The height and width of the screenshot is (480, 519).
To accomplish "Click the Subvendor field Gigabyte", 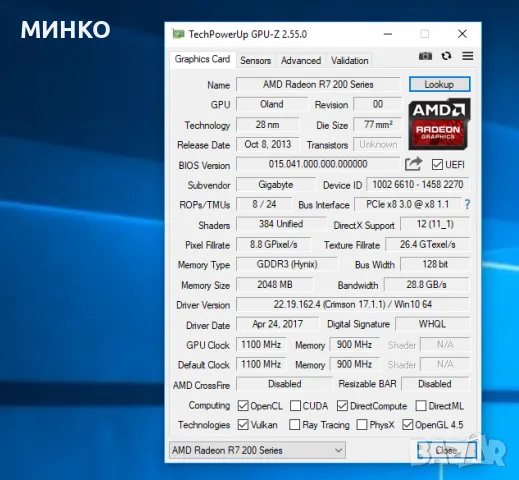I will click(x=276, y=185).
